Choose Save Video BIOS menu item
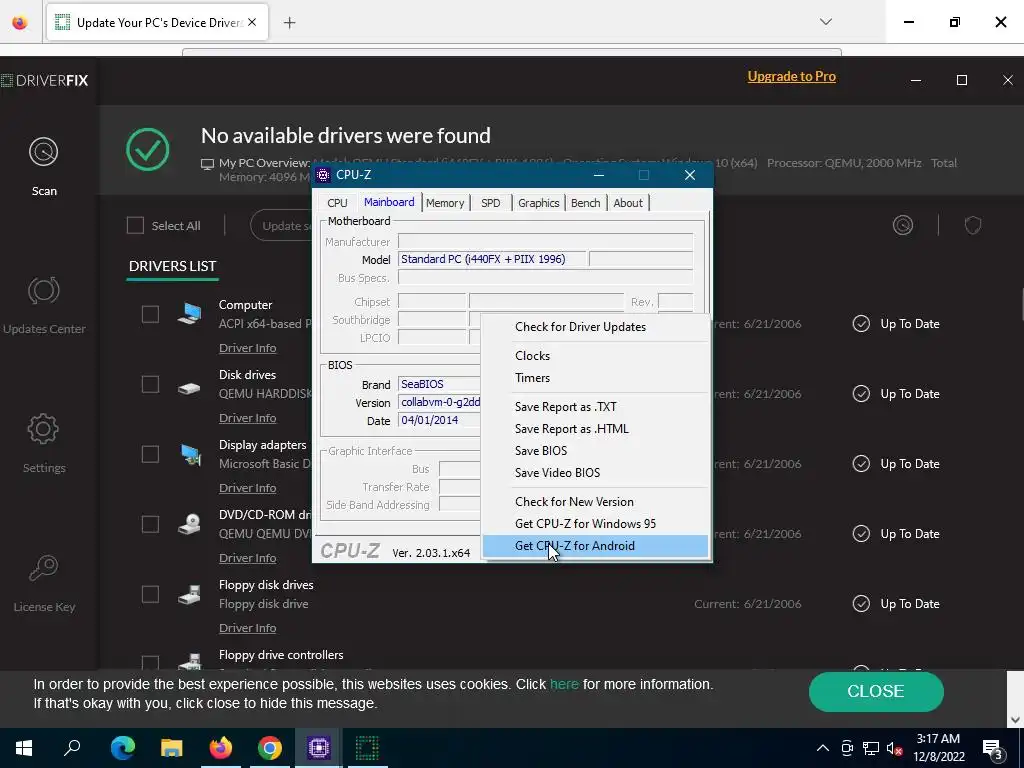The image size is (1024, 768). (x=595, y=473)
